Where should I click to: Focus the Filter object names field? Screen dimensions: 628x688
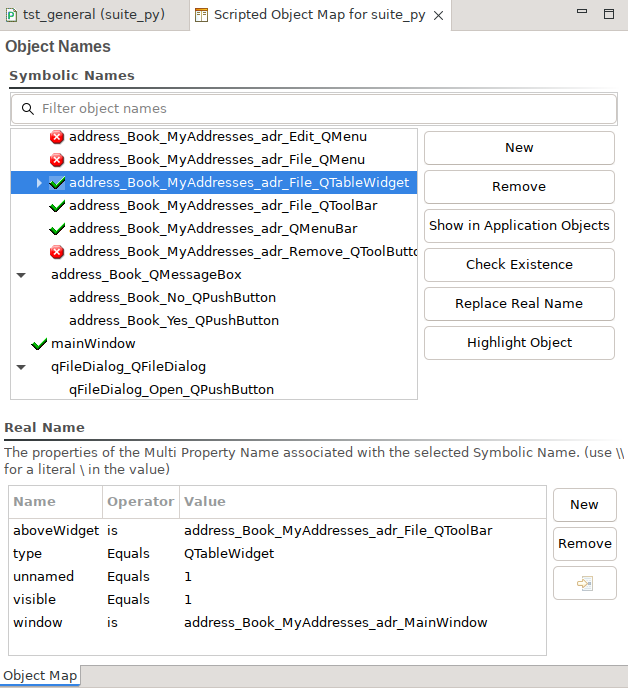(x=320, y=109)
